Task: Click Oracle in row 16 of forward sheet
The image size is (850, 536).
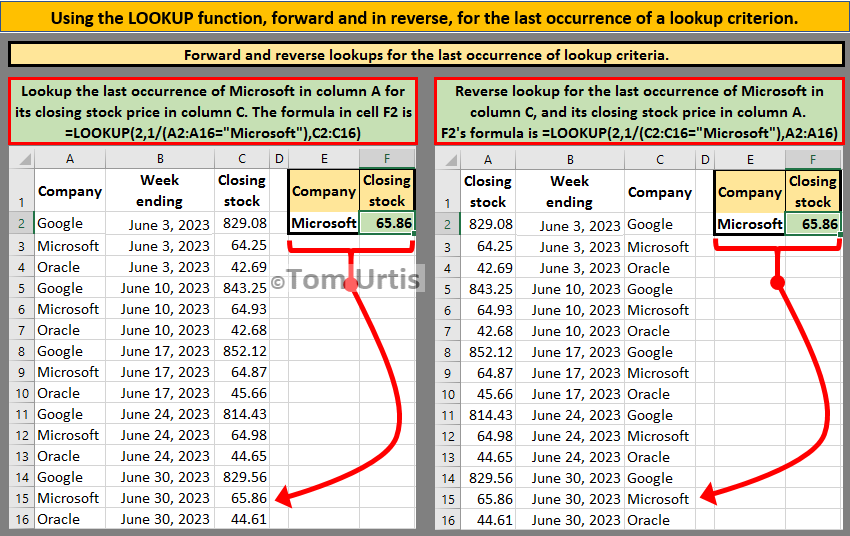Action: [70, 519]
